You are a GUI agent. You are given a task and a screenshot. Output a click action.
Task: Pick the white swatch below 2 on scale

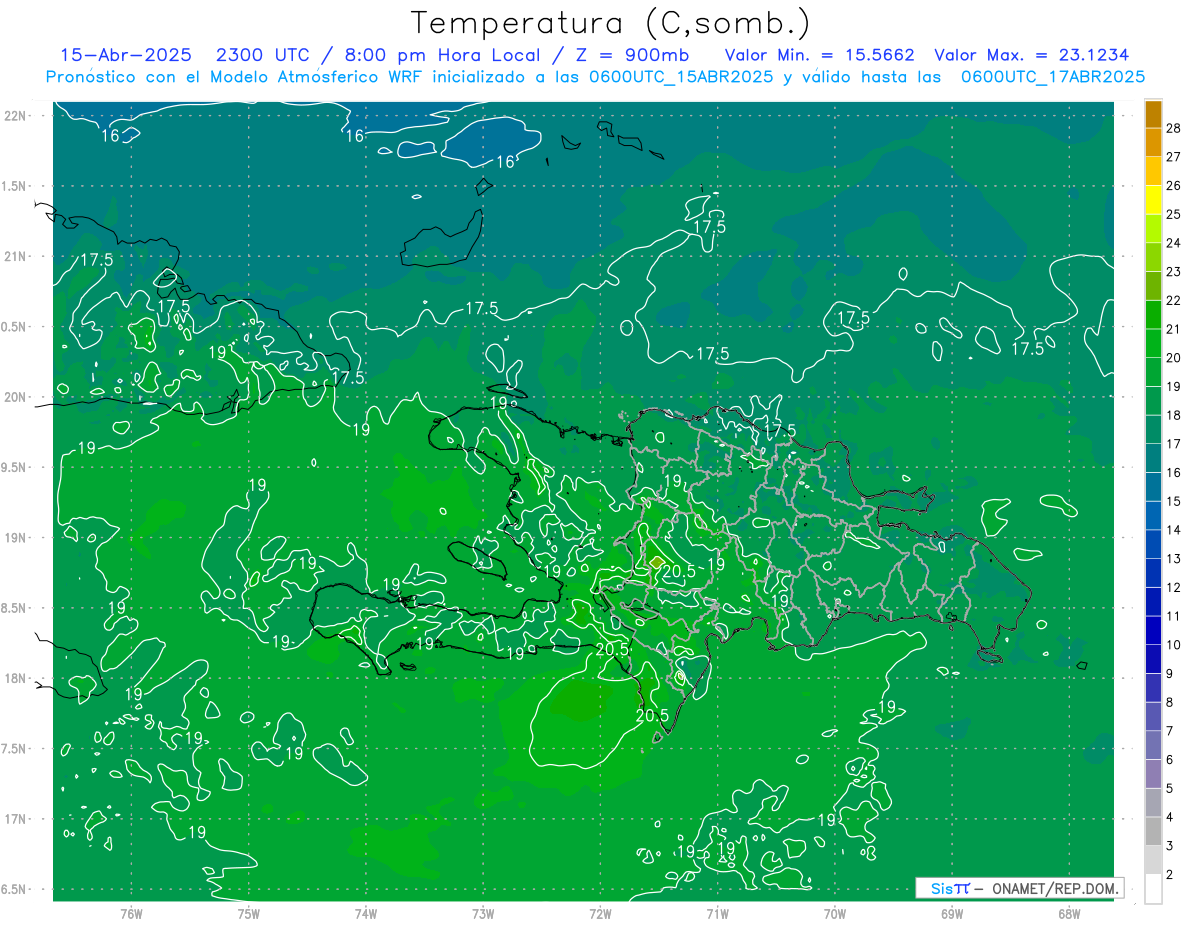point(1154,889)
